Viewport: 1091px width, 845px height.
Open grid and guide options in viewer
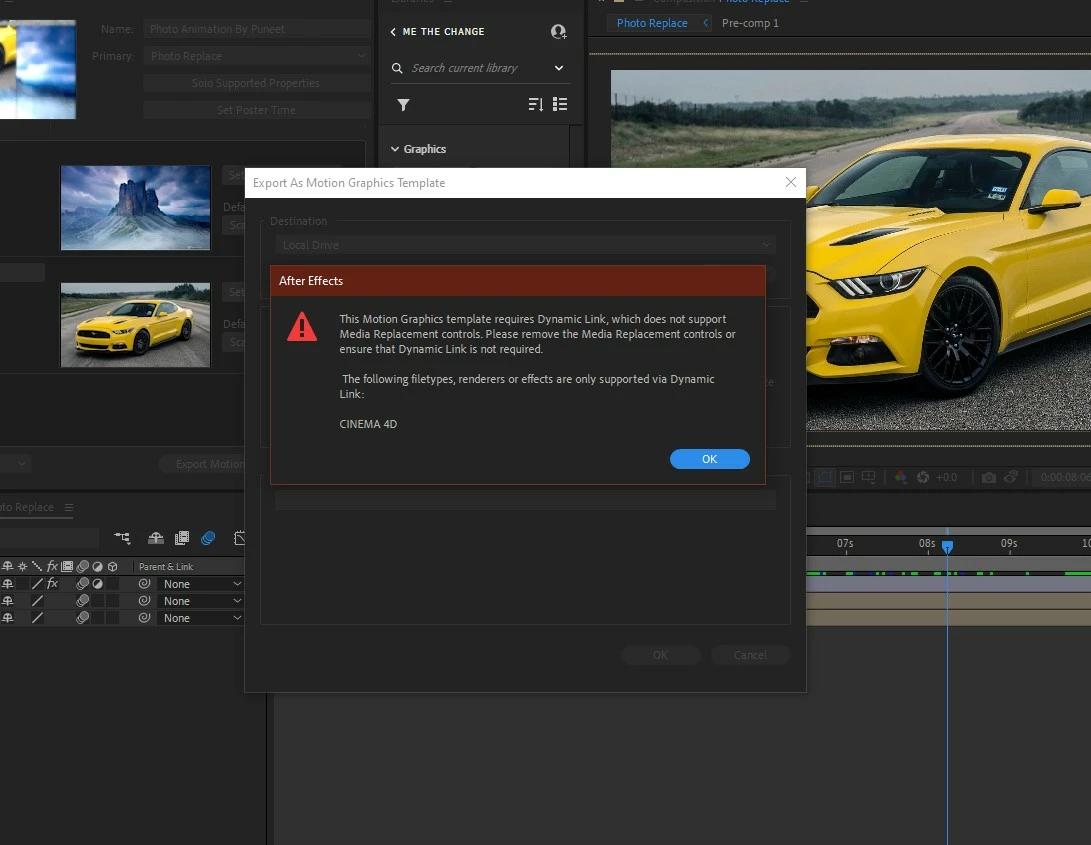click(x=868, y=477)
